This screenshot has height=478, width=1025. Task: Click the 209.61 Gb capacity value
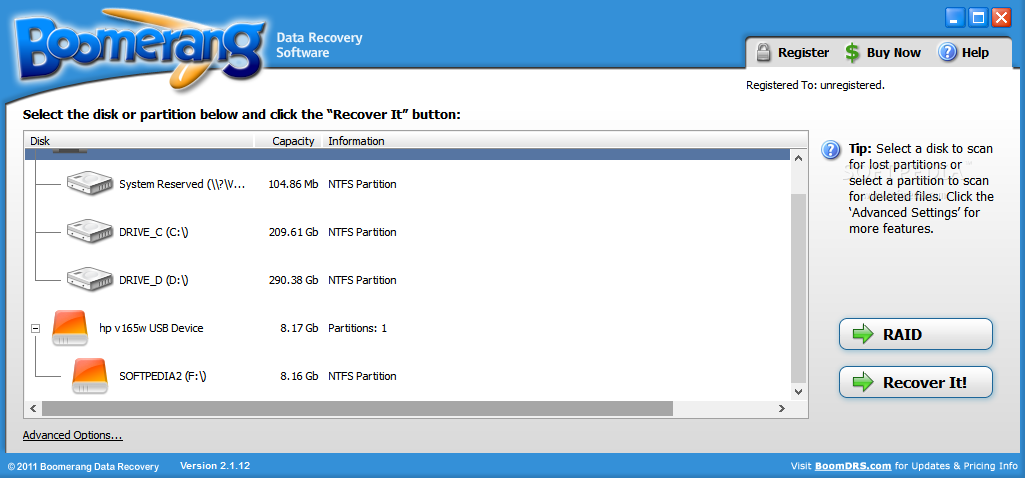click(293, 232)
